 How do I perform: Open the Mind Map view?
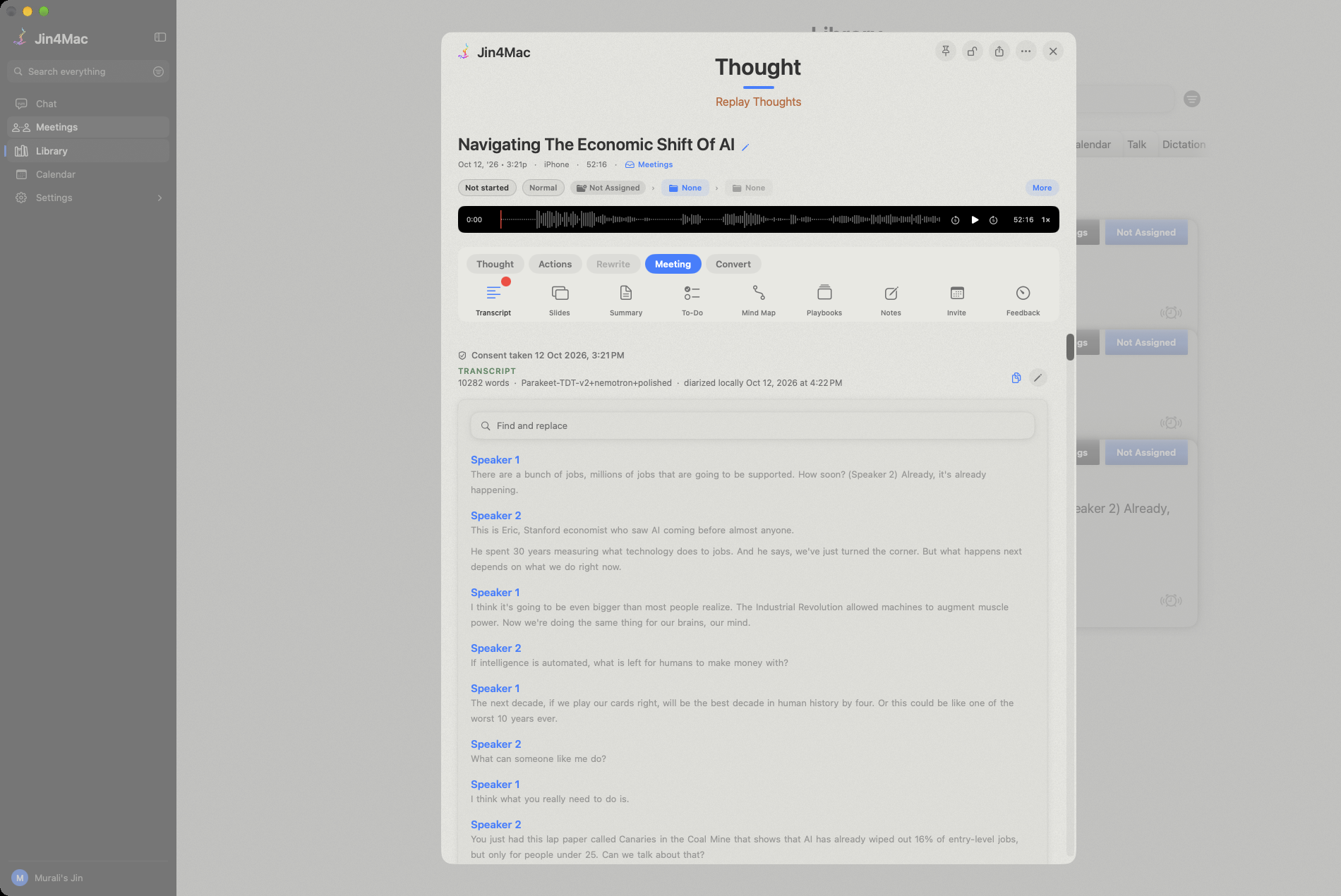[759, 300]
